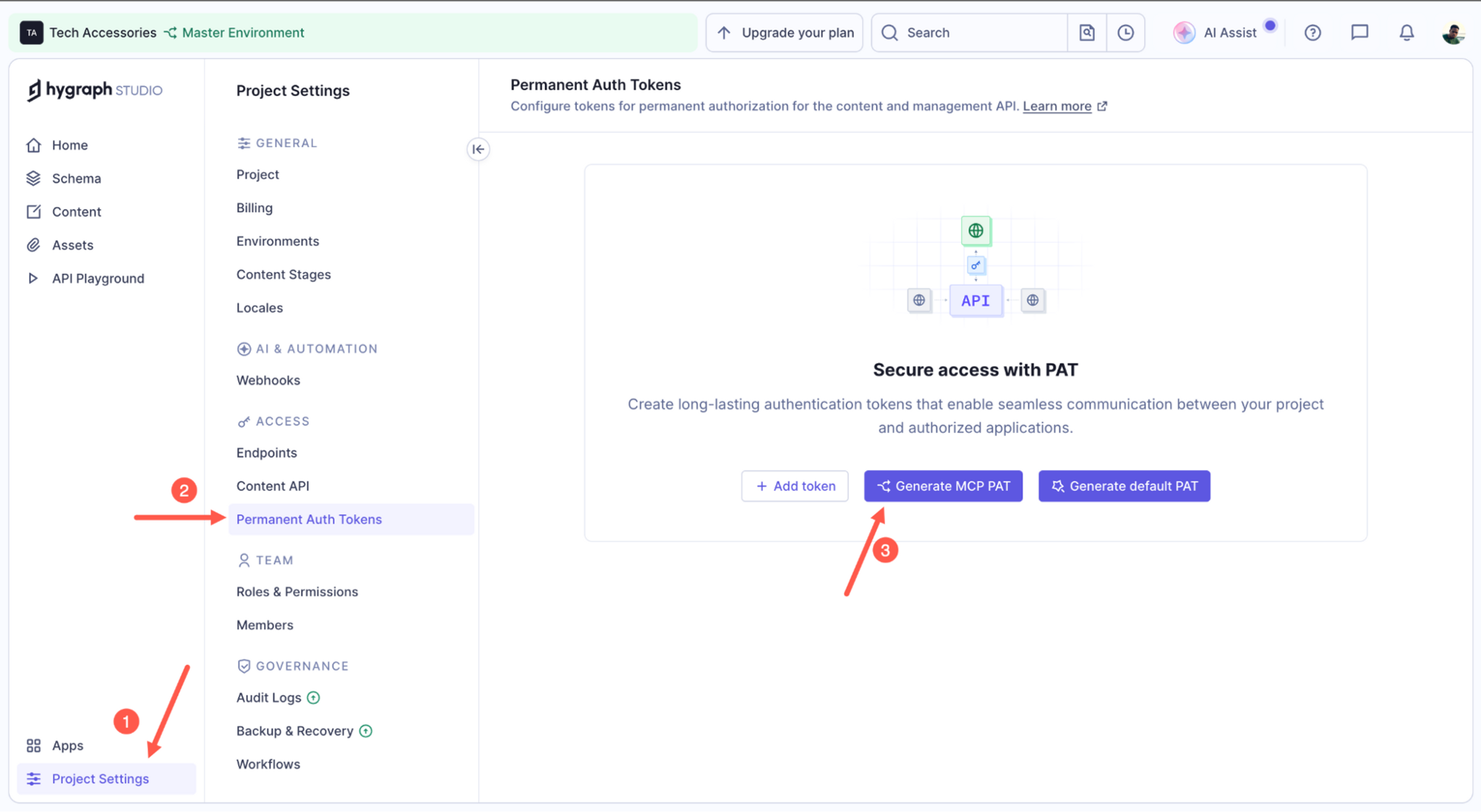This screenshot has height=812, width=1481.
Task: Open the Assets section
Action: point(72,244)
